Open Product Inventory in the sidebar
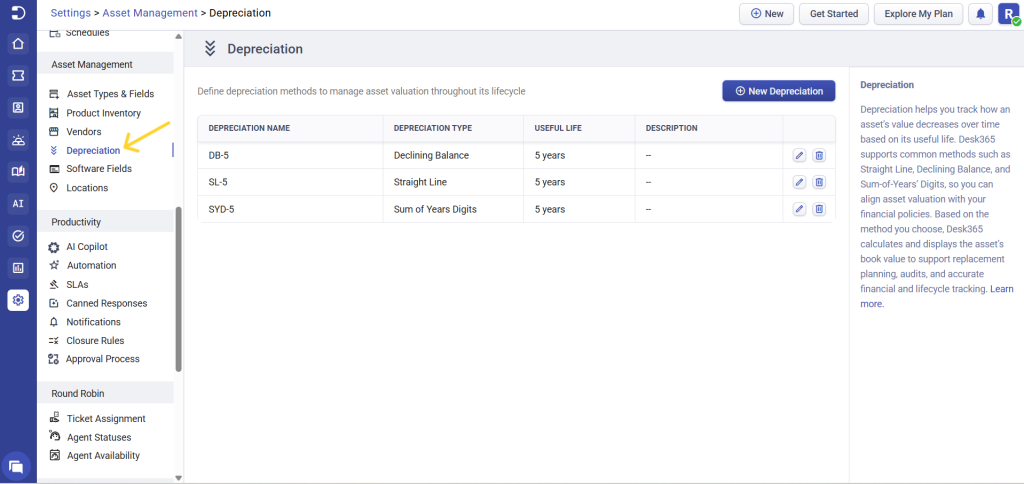Image resolution: width=1024 pixels, height=484 pixels. [103, 113]
